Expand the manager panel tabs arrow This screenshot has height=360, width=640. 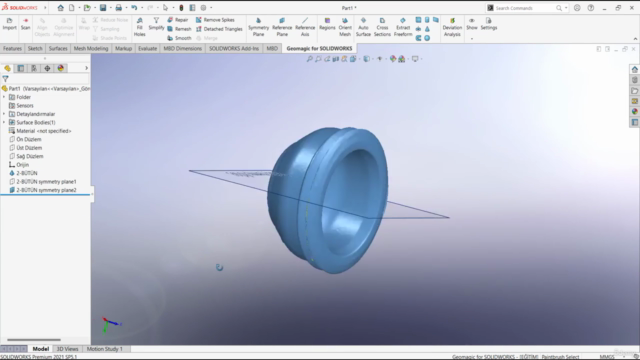click(87, 68)
